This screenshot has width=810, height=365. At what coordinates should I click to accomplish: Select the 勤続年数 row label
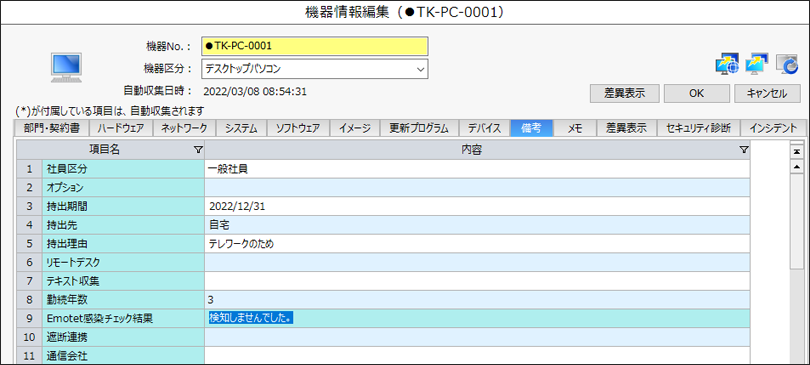point(123,299)
